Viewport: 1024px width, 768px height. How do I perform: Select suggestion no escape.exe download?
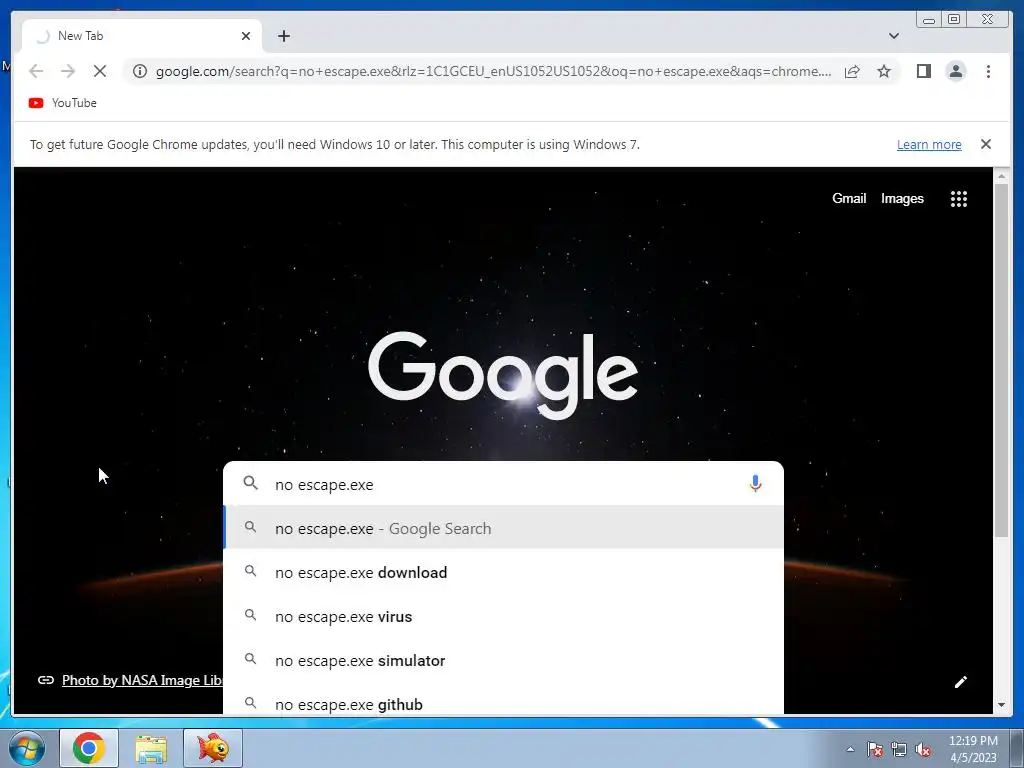pyautogui.click(x=503, y=572)
